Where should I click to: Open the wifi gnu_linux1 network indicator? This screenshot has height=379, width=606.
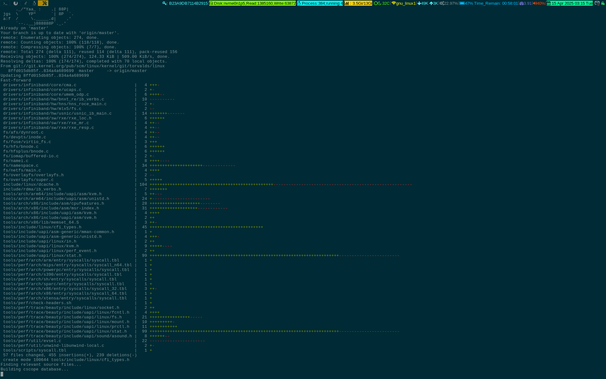(x=404, y=3)
